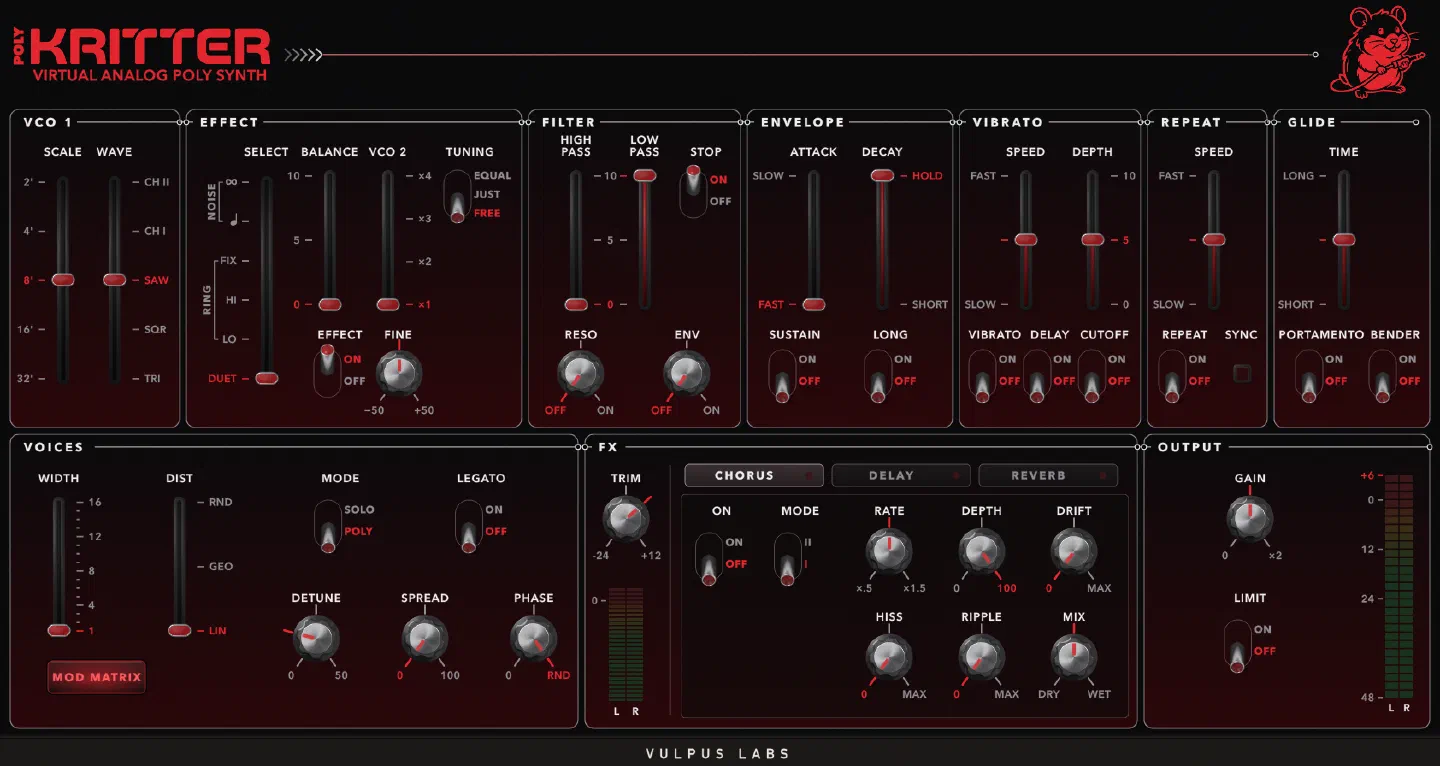1440x766 pixels.
Task: Select the SQR waveform label
Action: point(155,329)
